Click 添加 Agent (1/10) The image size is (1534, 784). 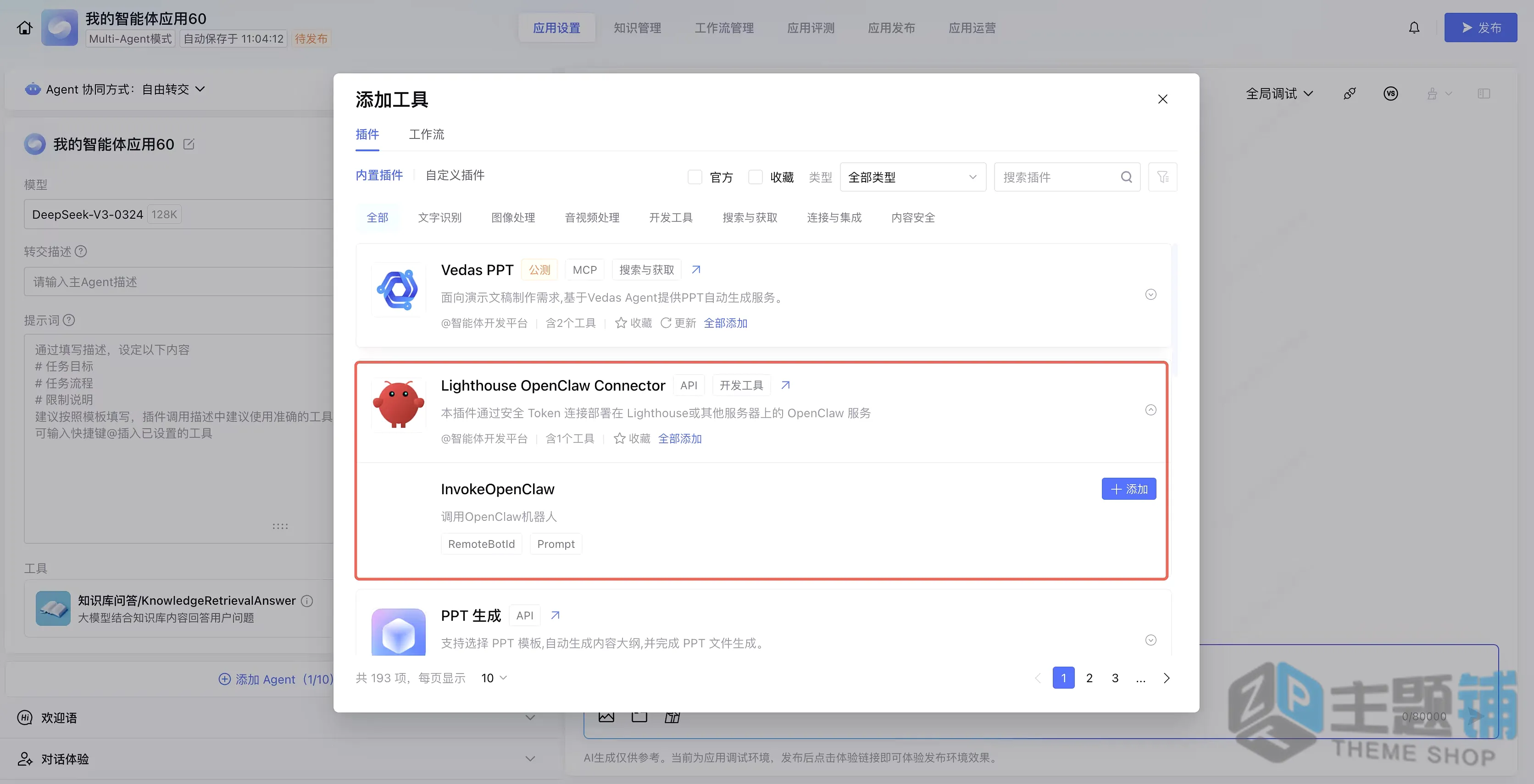click(x=276, y=679)
